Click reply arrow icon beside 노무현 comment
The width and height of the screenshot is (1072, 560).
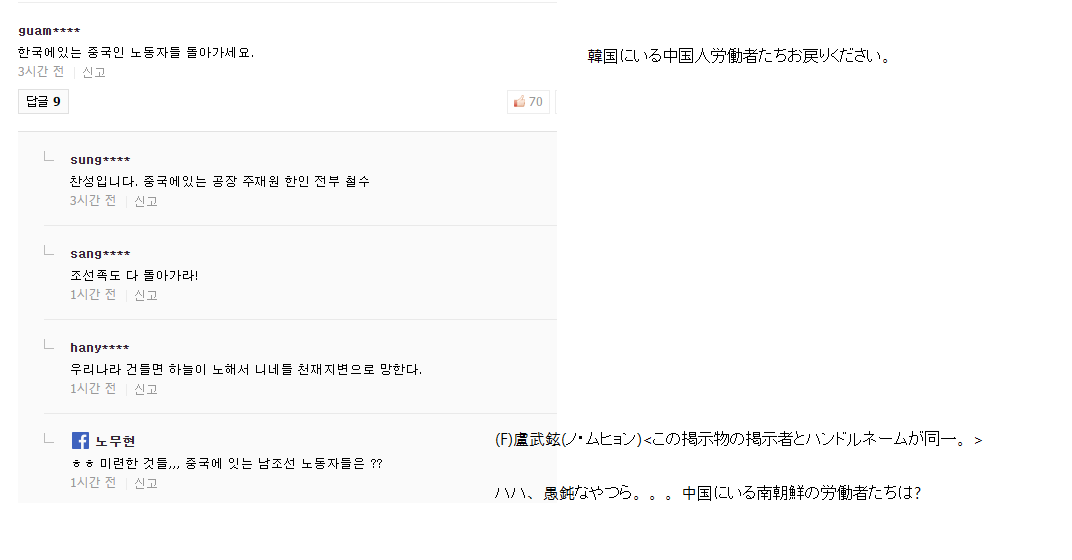[47, 438]
